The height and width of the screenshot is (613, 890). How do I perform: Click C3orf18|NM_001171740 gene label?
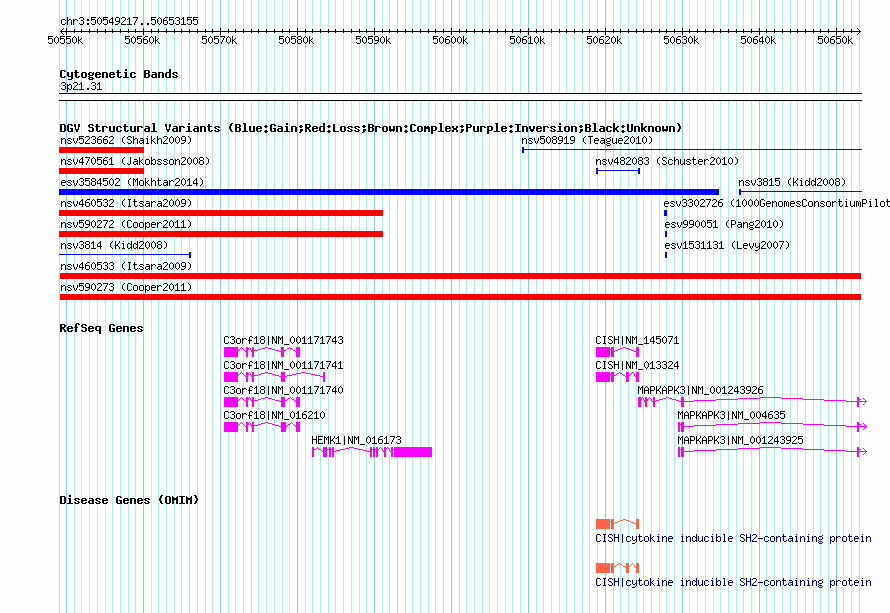(283, 391)
